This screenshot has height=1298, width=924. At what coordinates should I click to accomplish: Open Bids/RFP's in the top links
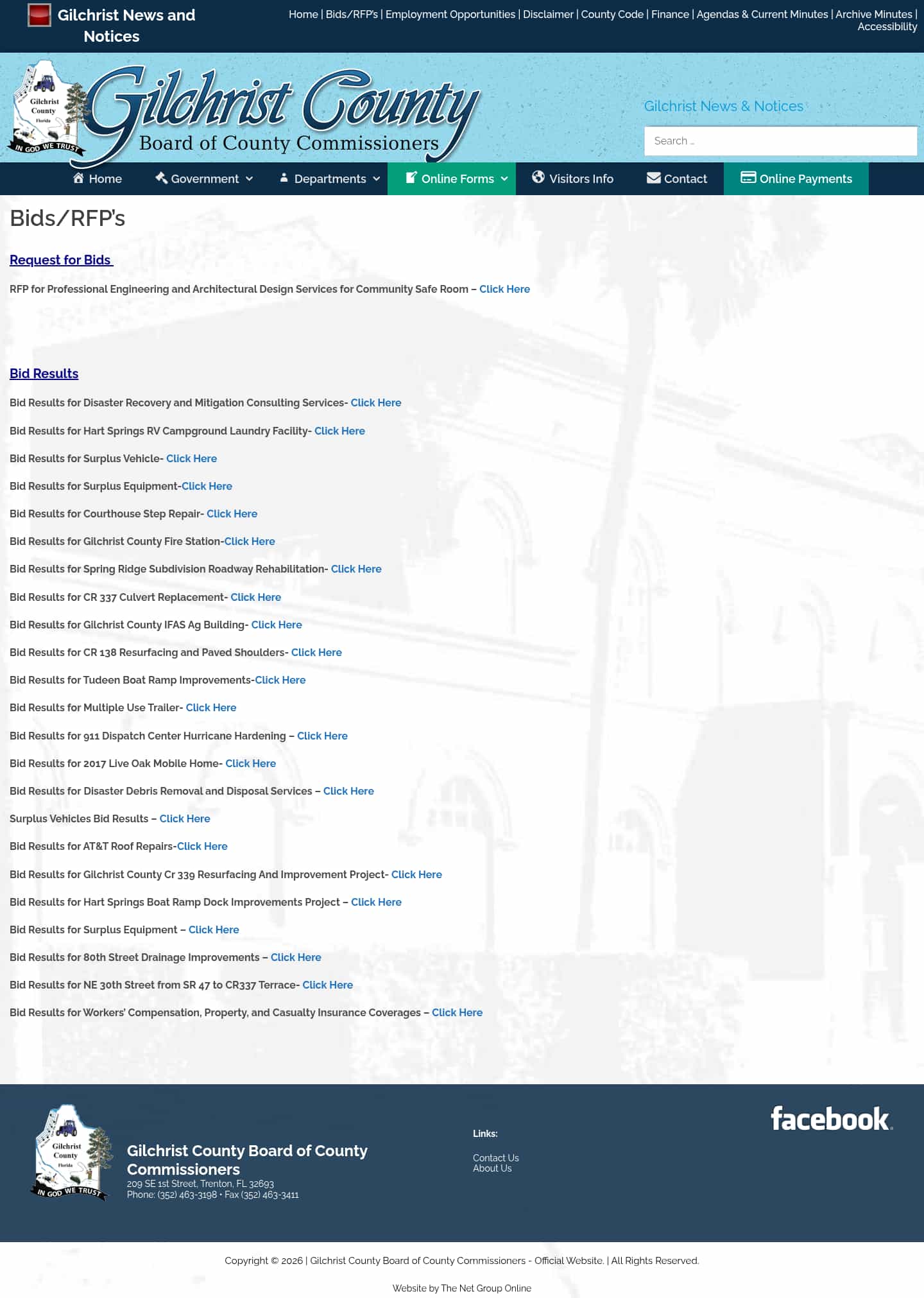coord(352,14)
